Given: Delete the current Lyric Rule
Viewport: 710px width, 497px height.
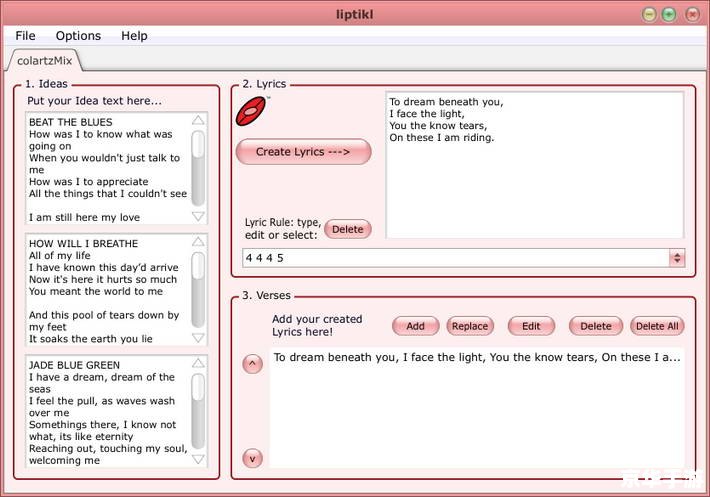Looking at the screenshot, I should pyautogui.click(x=347, y=229).
